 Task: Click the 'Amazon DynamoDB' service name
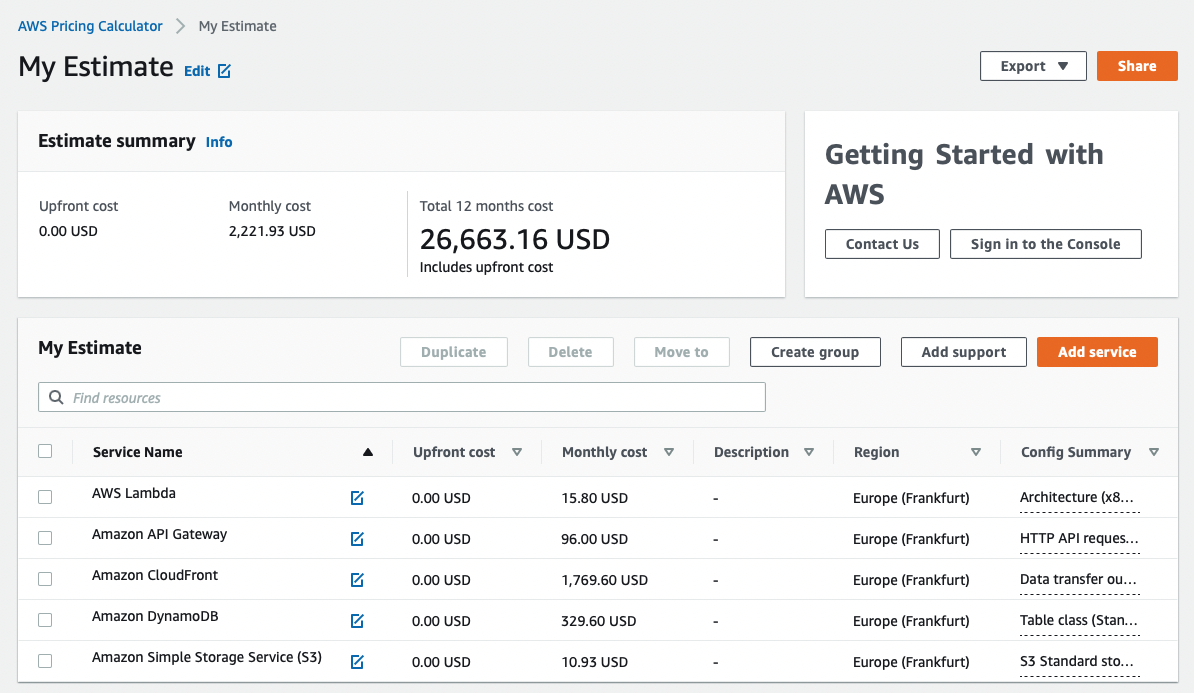[155, 617]
